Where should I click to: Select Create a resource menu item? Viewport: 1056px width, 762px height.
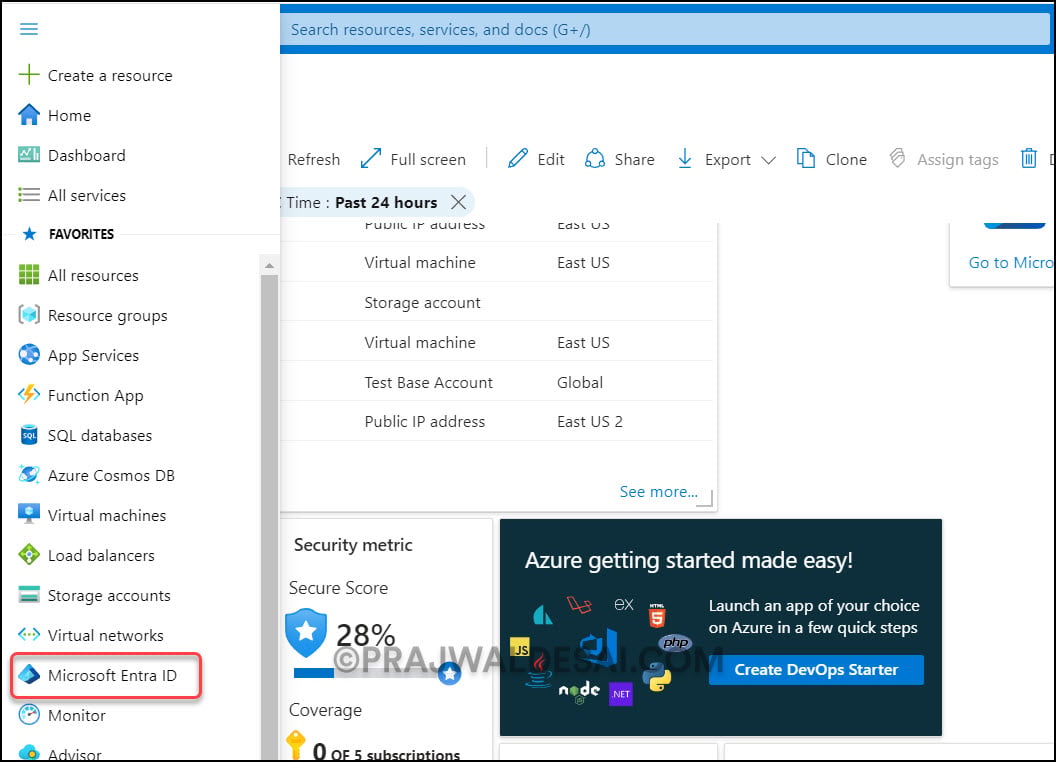click(x=110, y=75)
